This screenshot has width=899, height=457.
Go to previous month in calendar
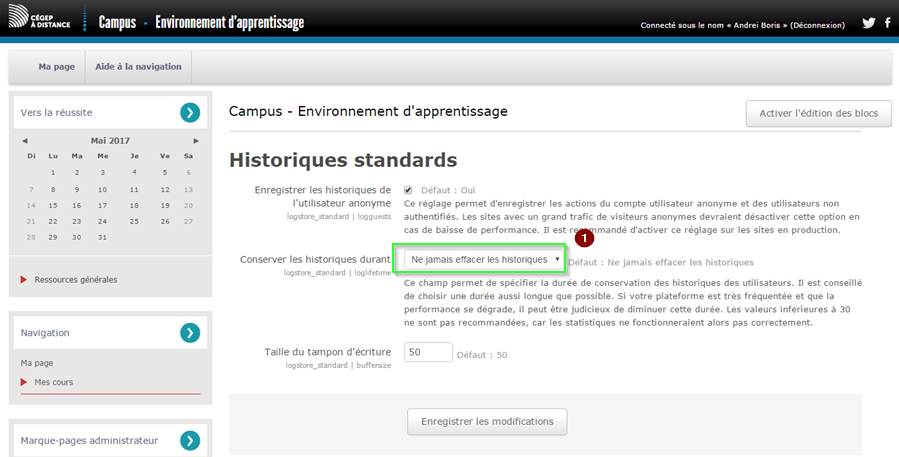pyautogui.click(x=25, y=141)
